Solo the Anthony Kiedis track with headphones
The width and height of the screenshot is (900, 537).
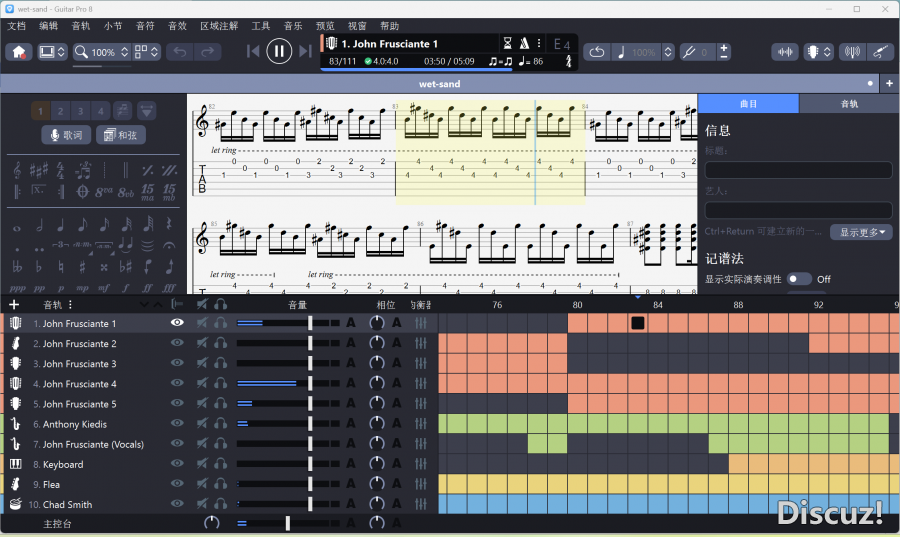click(x=220, y=424)
